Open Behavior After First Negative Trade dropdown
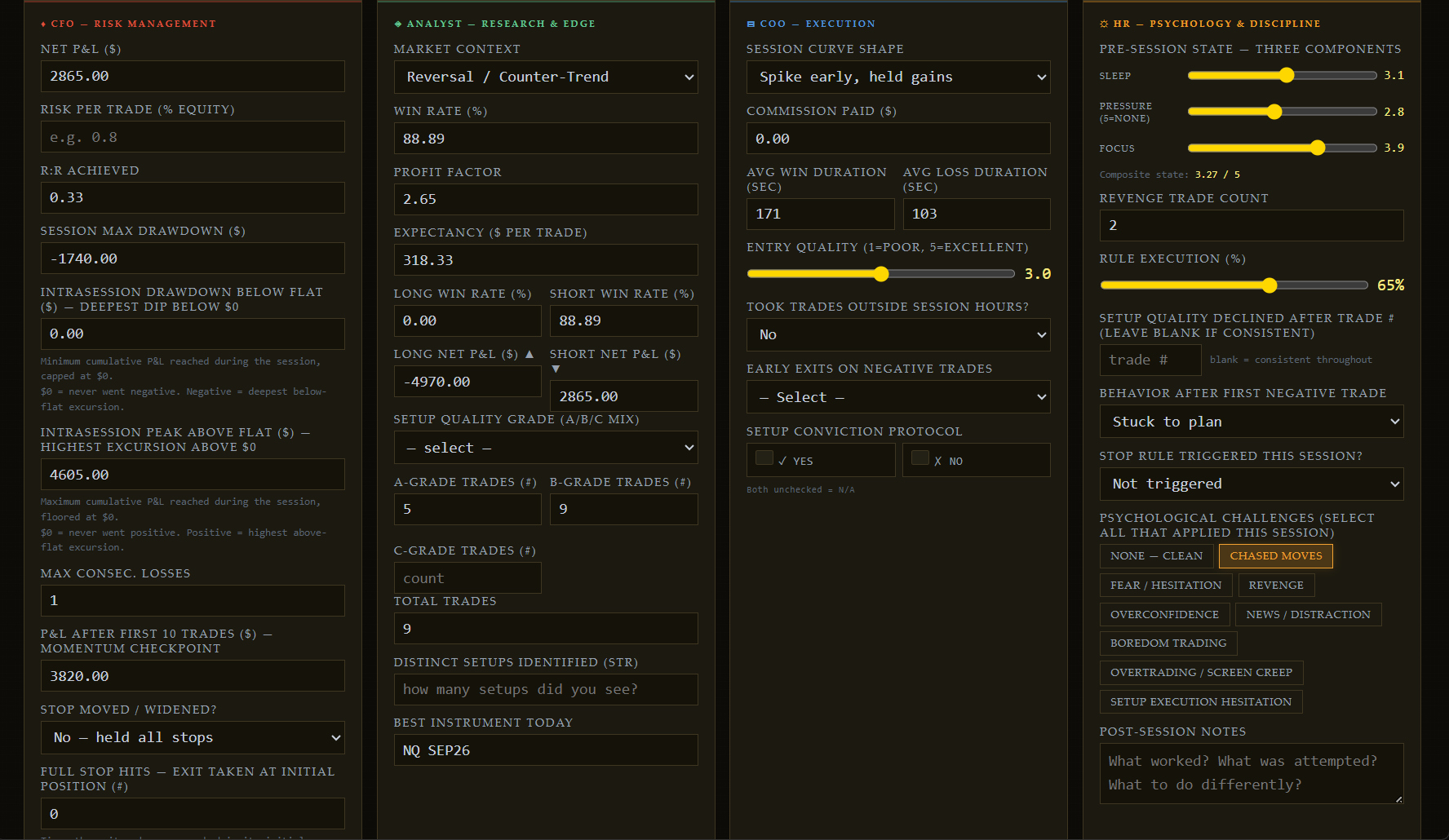 [1251, 422]
